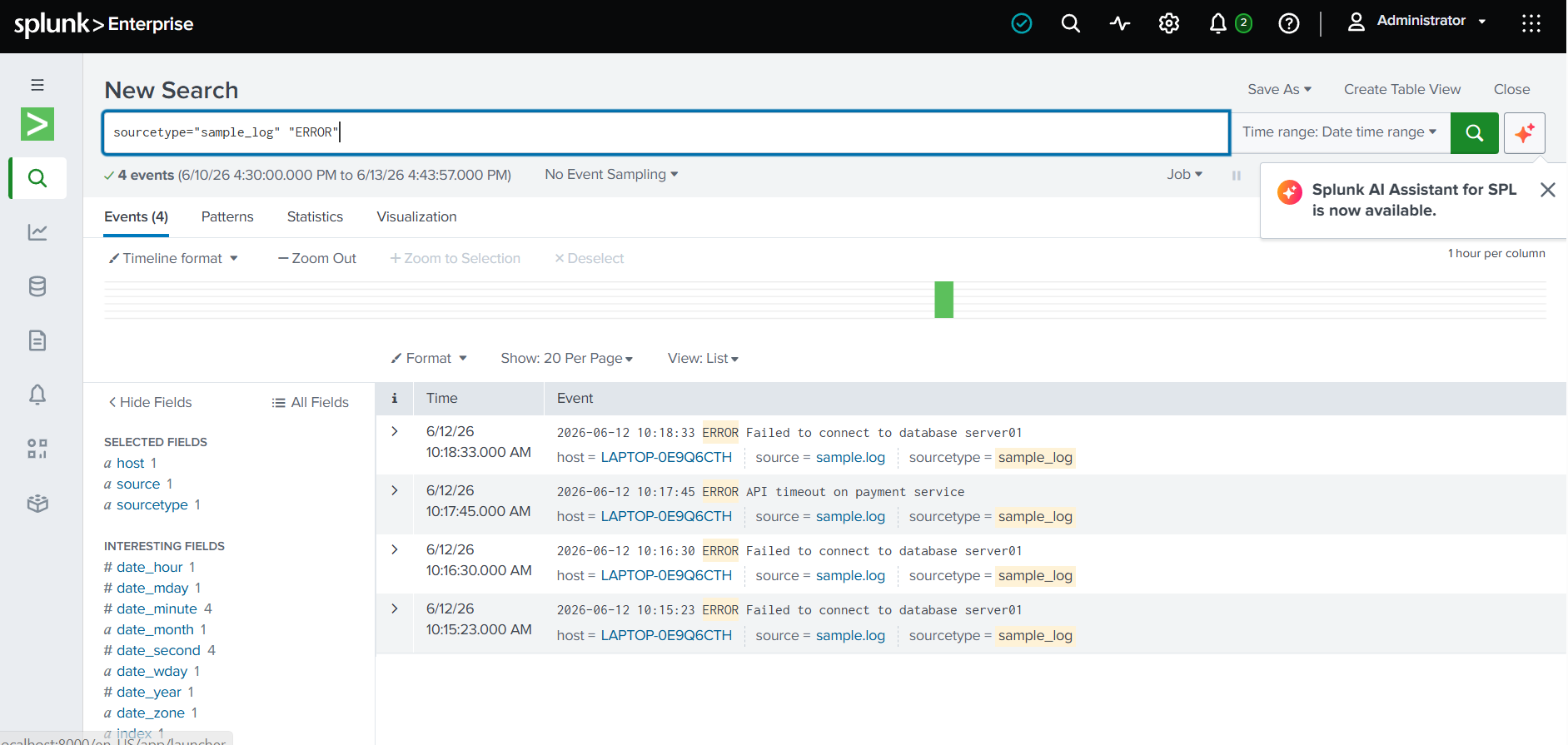Open the Search app icon in sidebar

pos(37,178)
